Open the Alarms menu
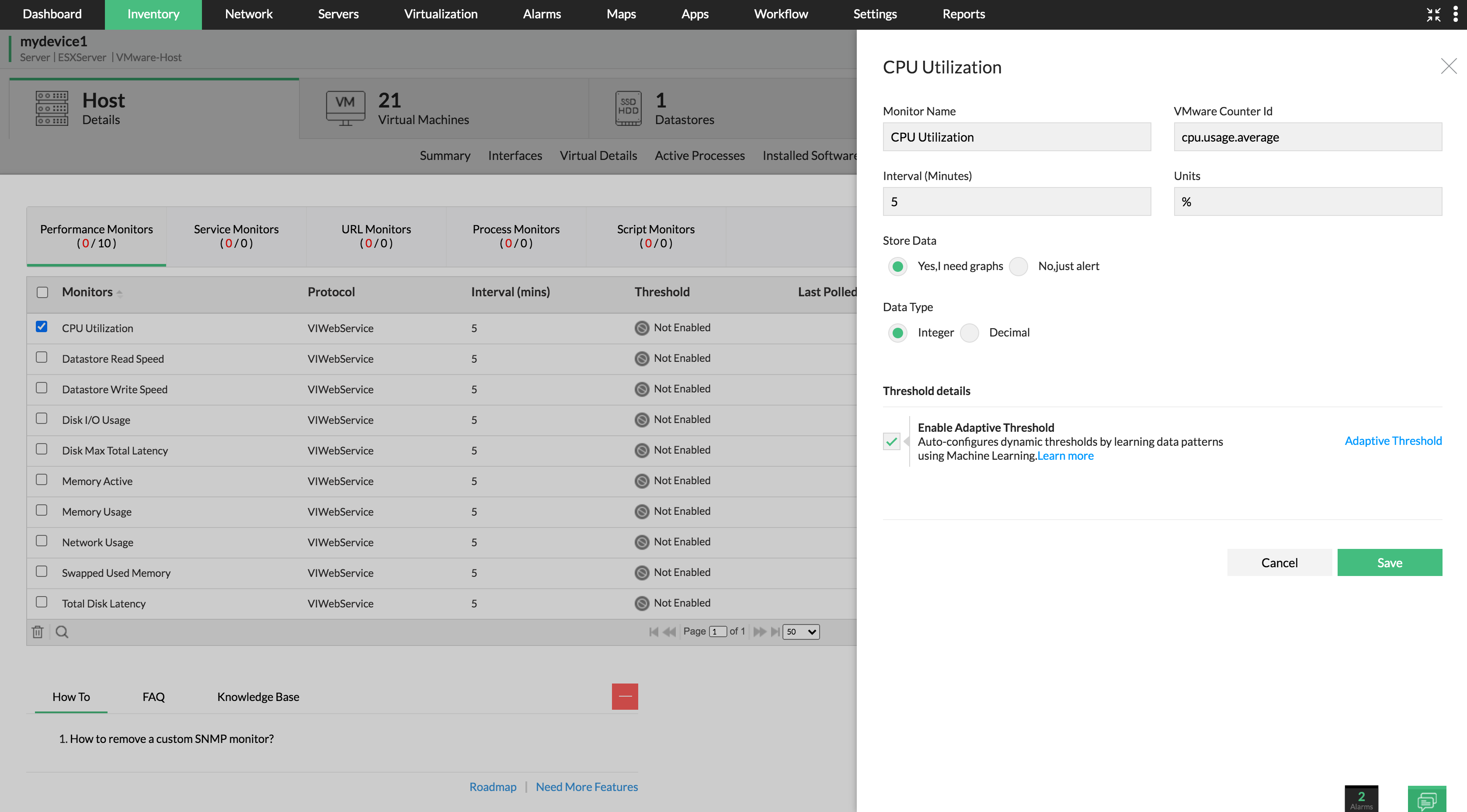This screenshot has height=812, width=1467. [542, 14]
